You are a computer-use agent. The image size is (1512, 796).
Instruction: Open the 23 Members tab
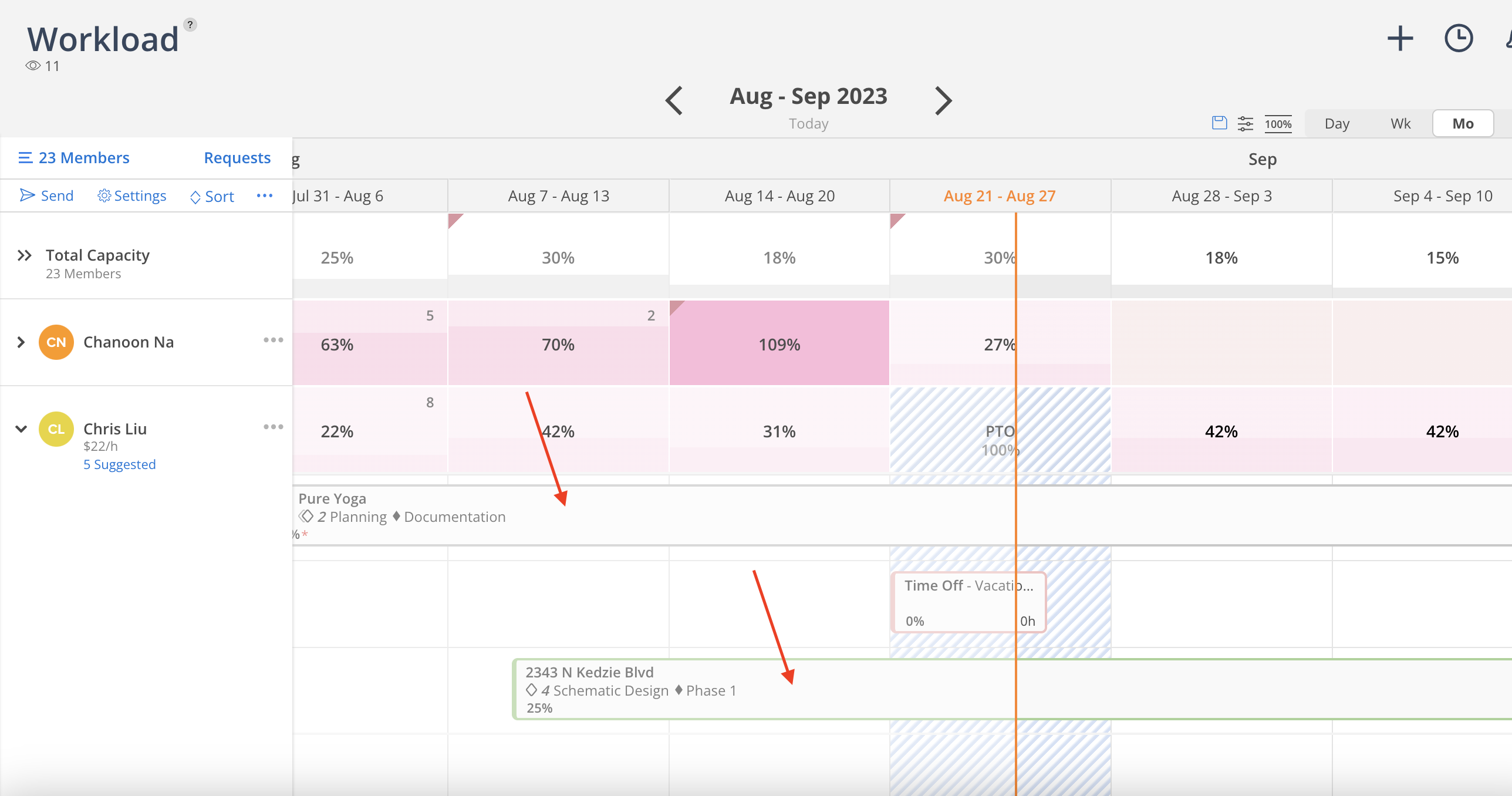pos(83,157)
